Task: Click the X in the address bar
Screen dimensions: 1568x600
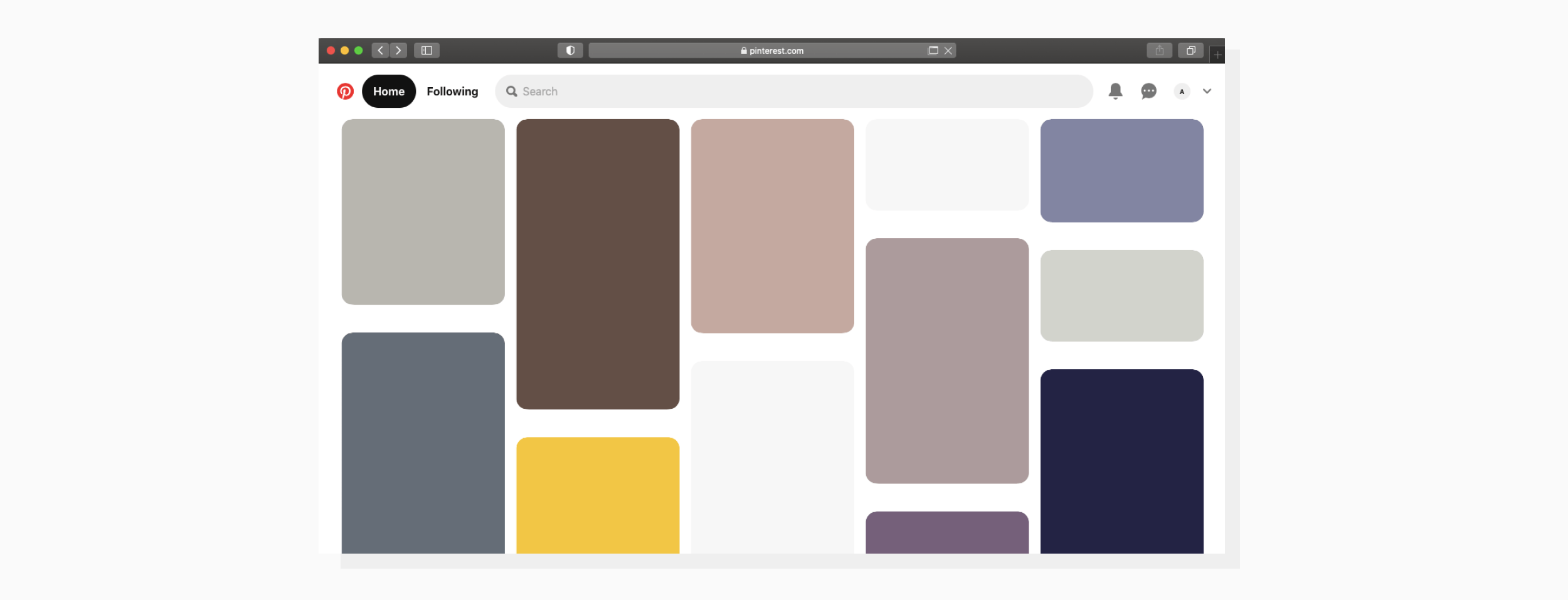Action: point(948,50)
